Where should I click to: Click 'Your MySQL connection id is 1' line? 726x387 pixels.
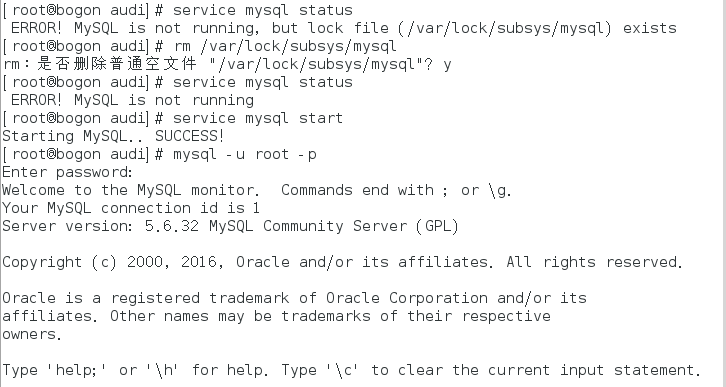[x=131, y=208]
